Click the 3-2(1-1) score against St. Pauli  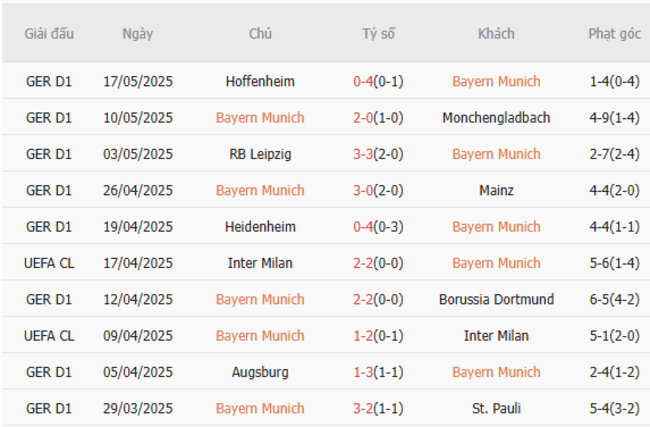(378, 408)
